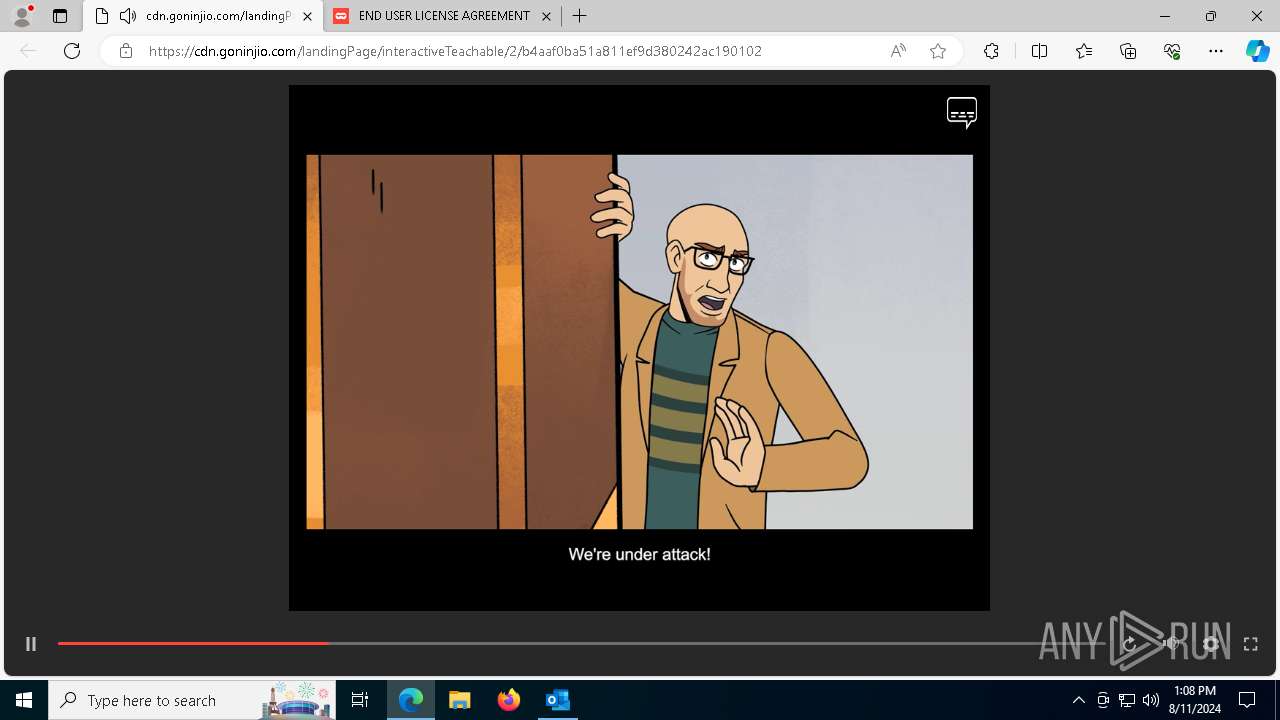Restore down the Edge browser window
Image resolution: width=1280 pixels, height=720 pixels.
coord(1211,16)
